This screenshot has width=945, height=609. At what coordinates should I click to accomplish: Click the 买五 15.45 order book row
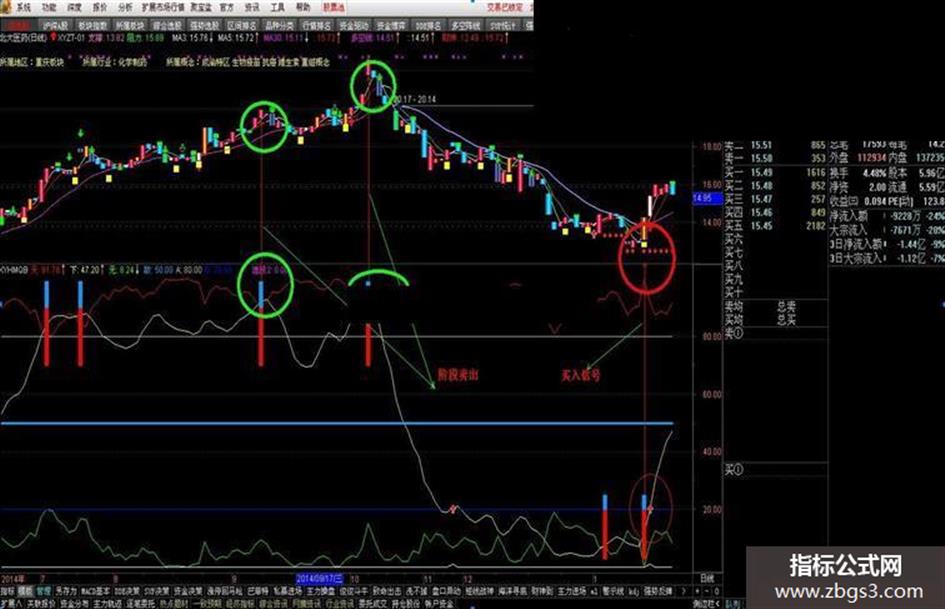774,226
